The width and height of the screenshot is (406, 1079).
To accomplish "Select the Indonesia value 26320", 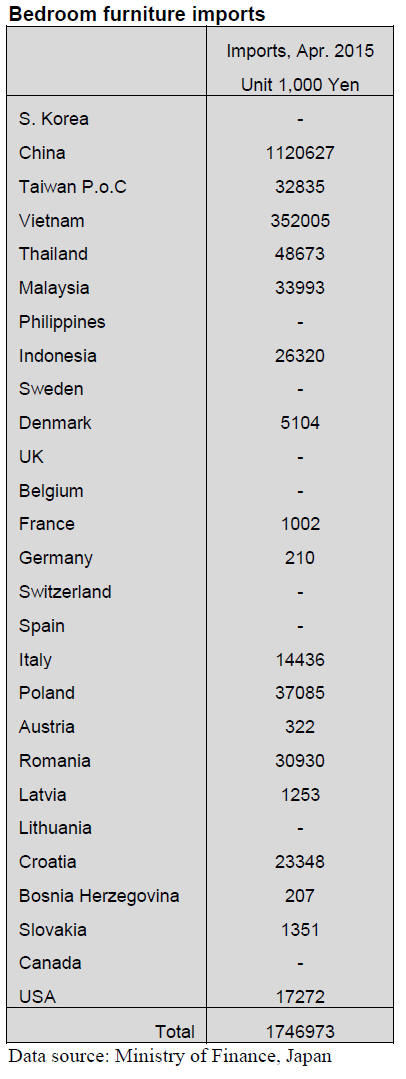I will coord(300,356).
